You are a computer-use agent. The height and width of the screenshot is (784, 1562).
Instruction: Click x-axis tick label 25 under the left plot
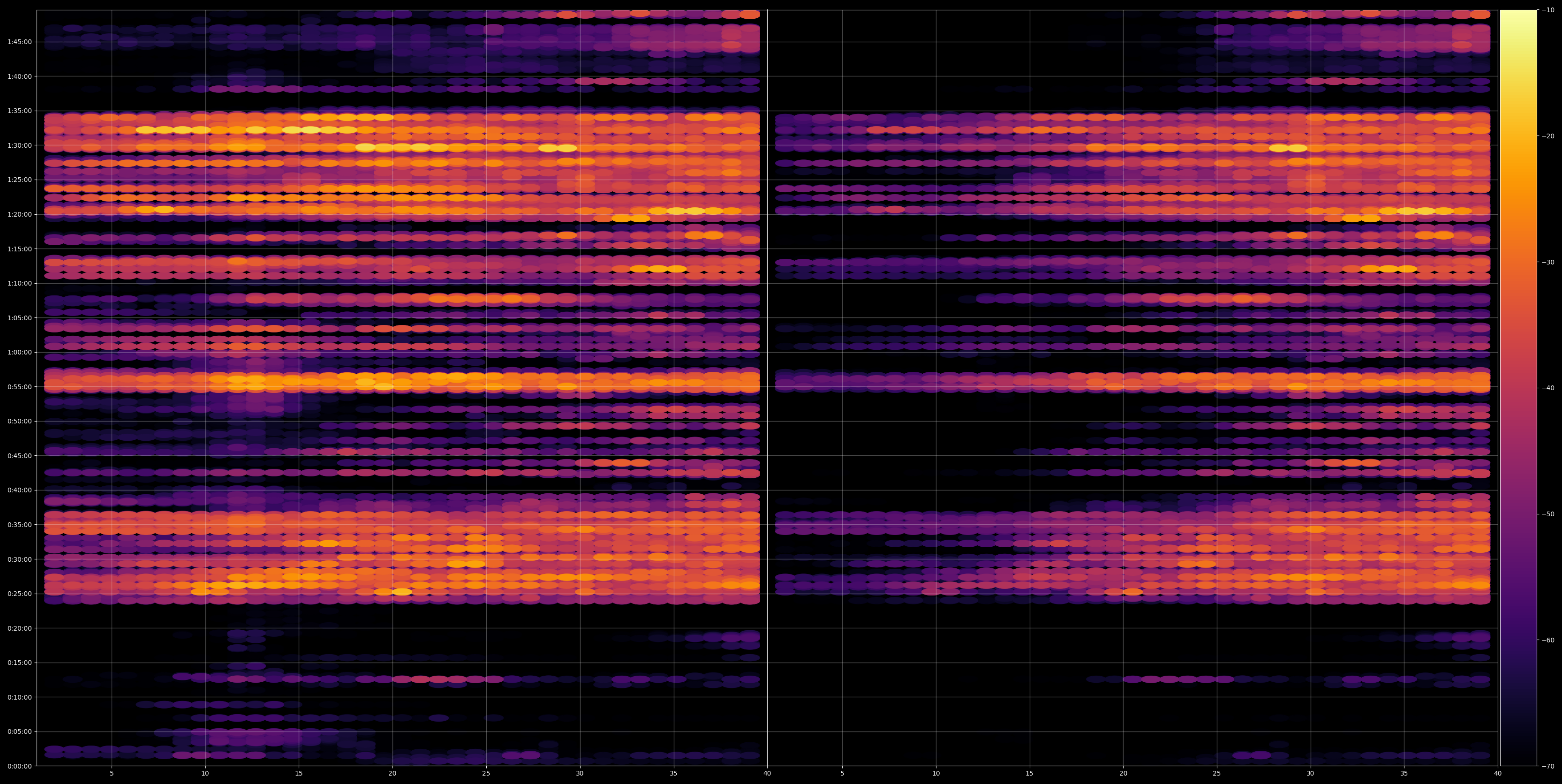pos(486,774)
